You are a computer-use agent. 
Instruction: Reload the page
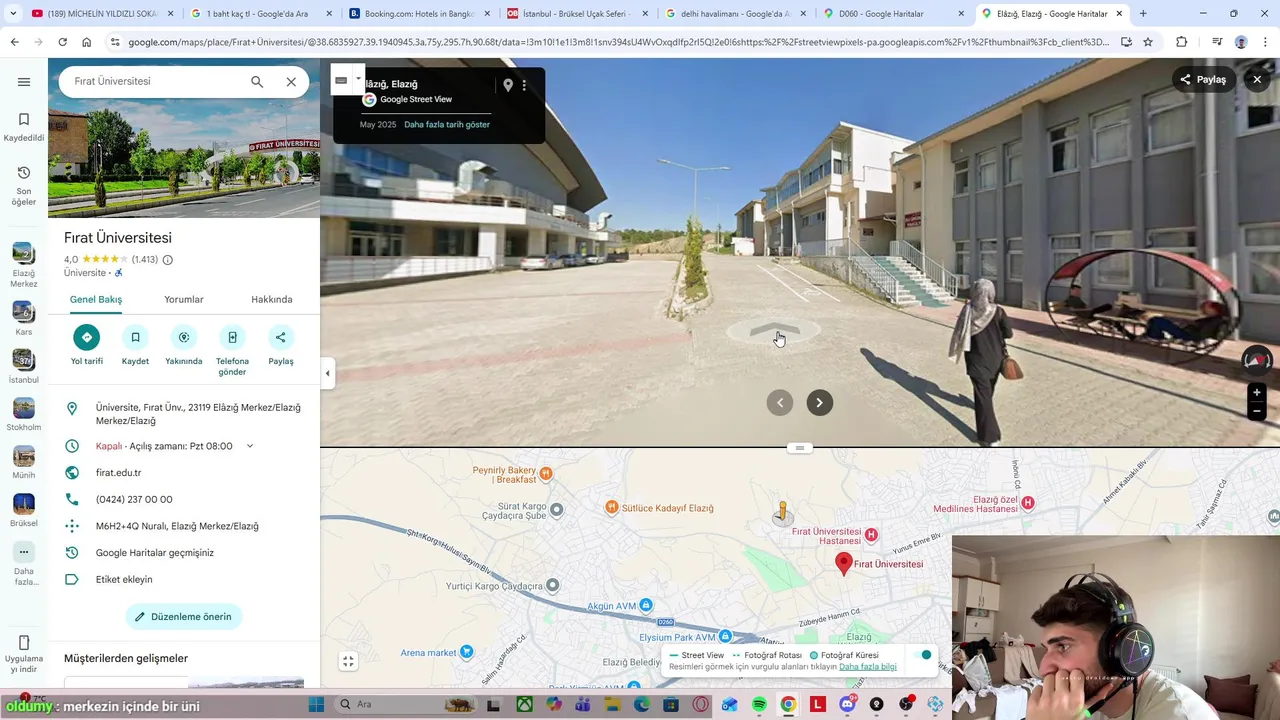coord(62,42)
